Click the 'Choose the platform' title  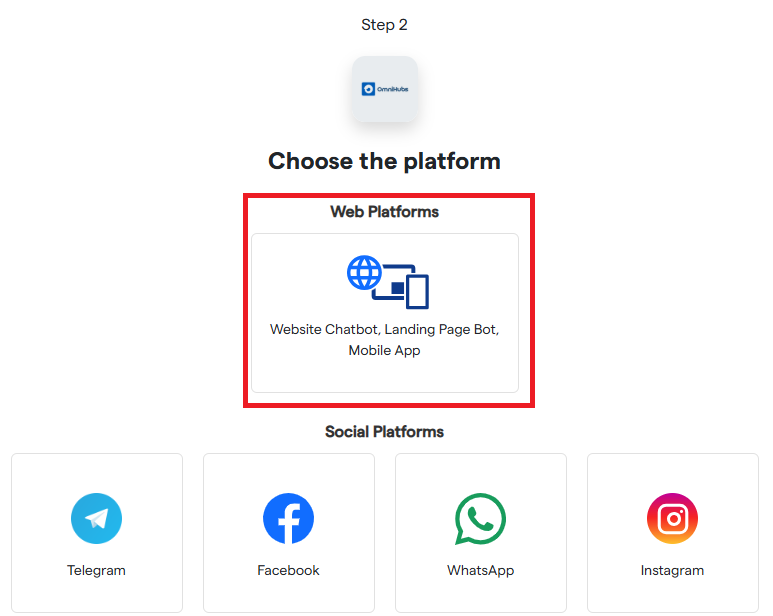tap(385, 161)
